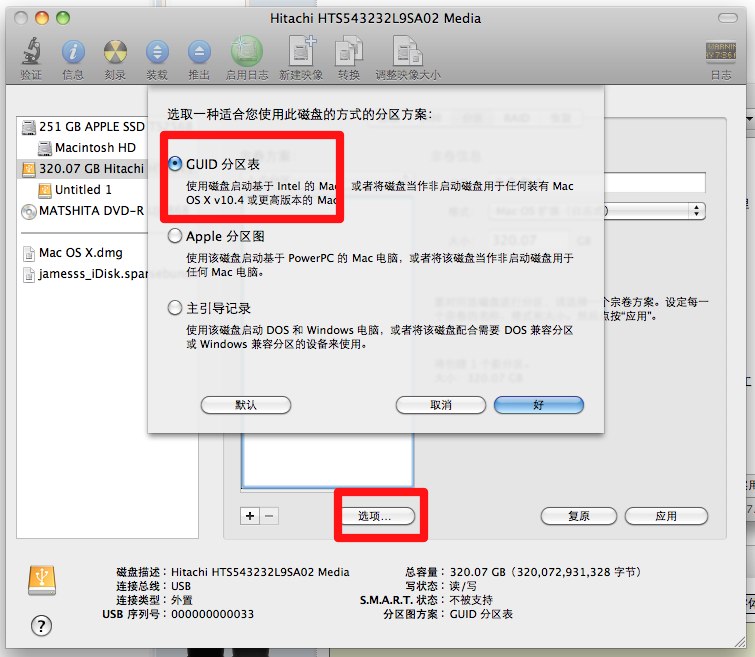Screen dimensions: 755x657
Task: Select the MATSHITA DVD-R drive
Action: tap(82, 211)
